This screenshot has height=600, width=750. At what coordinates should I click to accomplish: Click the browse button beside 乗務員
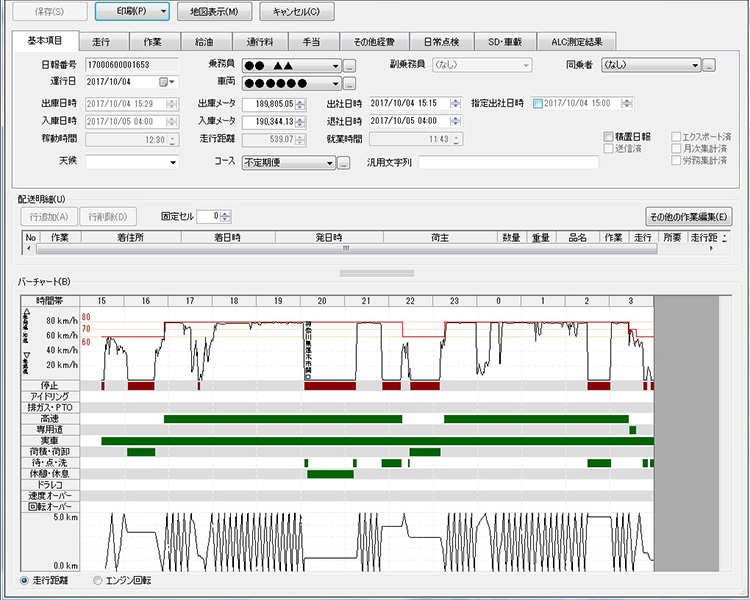pyautogui.click(x=349, y=66)
